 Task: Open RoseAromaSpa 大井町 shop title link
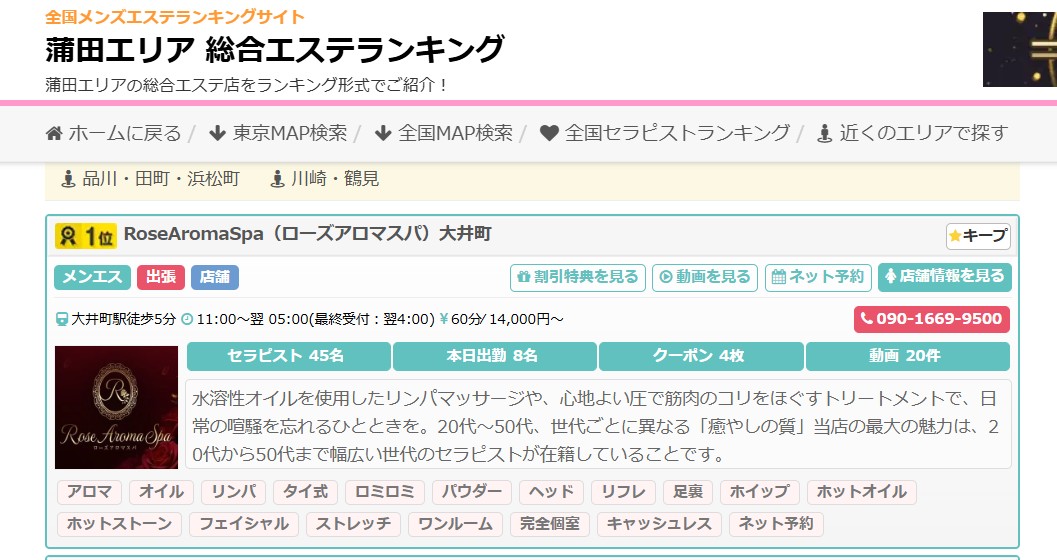307,234
